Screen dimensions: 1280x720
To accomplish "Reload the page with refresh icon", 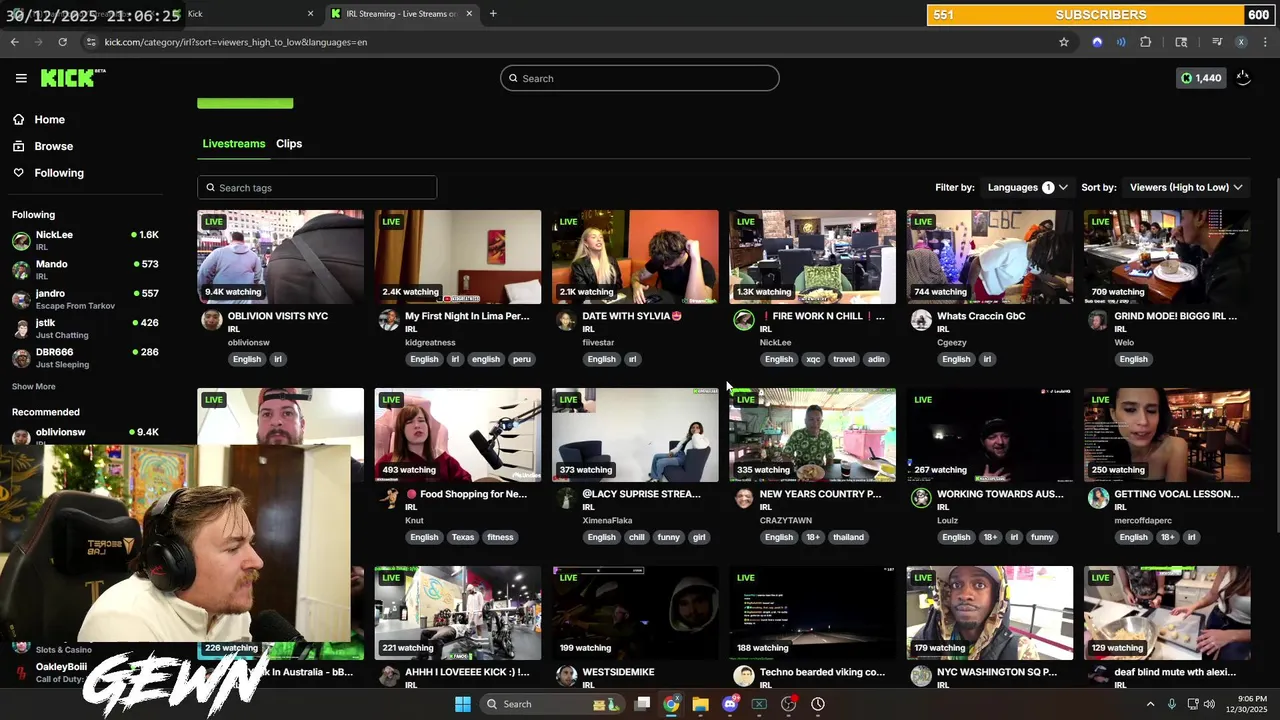I will point(62,42).
